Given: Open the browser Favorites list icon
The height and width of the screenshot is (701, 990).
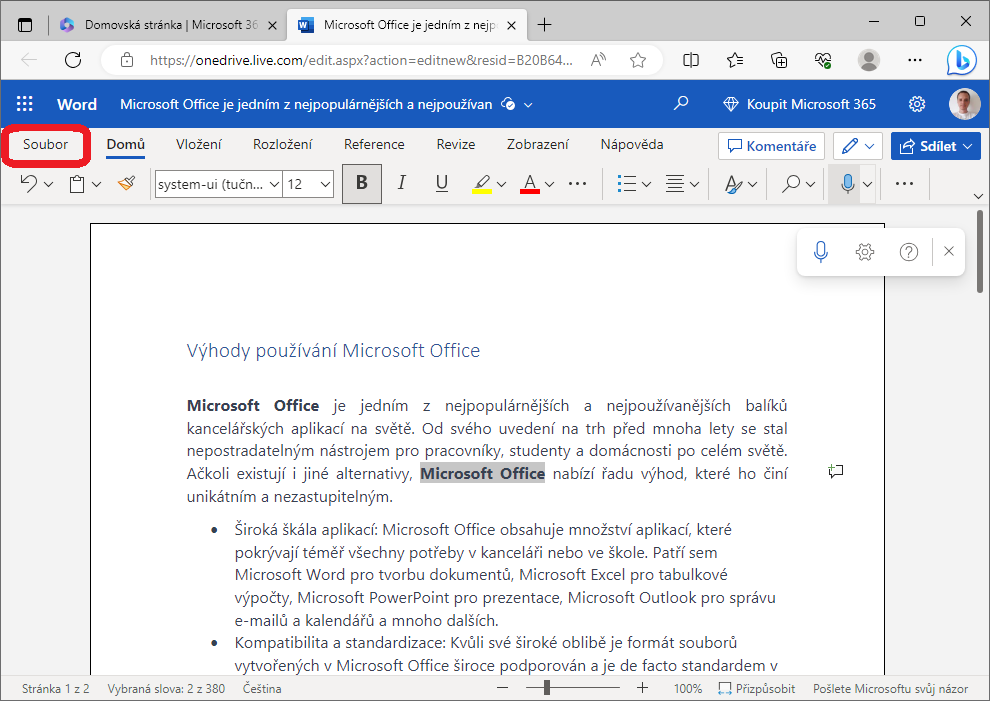Looking at the screenshot, I should point(735,60).
